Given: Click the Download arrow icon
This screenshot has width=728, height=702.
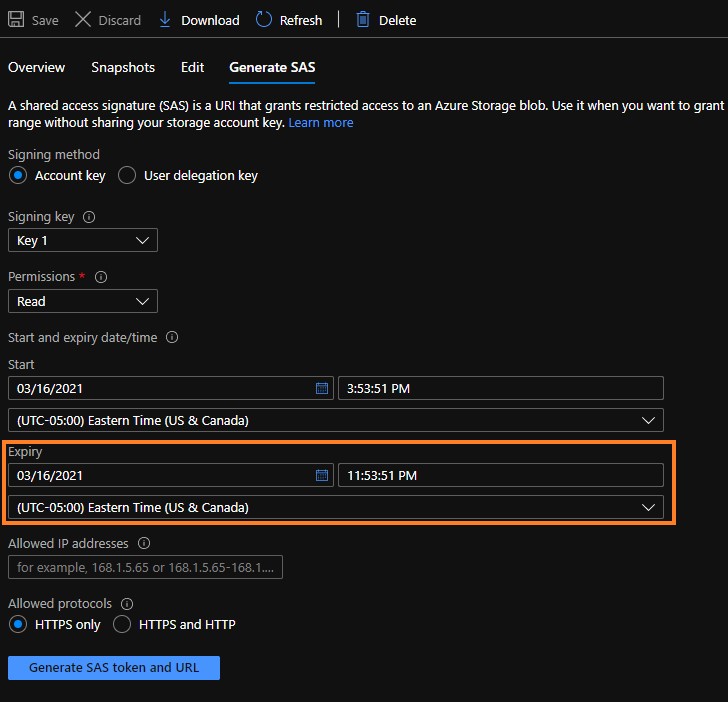Looking at the screenshot, I should pyautogui.click(x=165, y=20).
